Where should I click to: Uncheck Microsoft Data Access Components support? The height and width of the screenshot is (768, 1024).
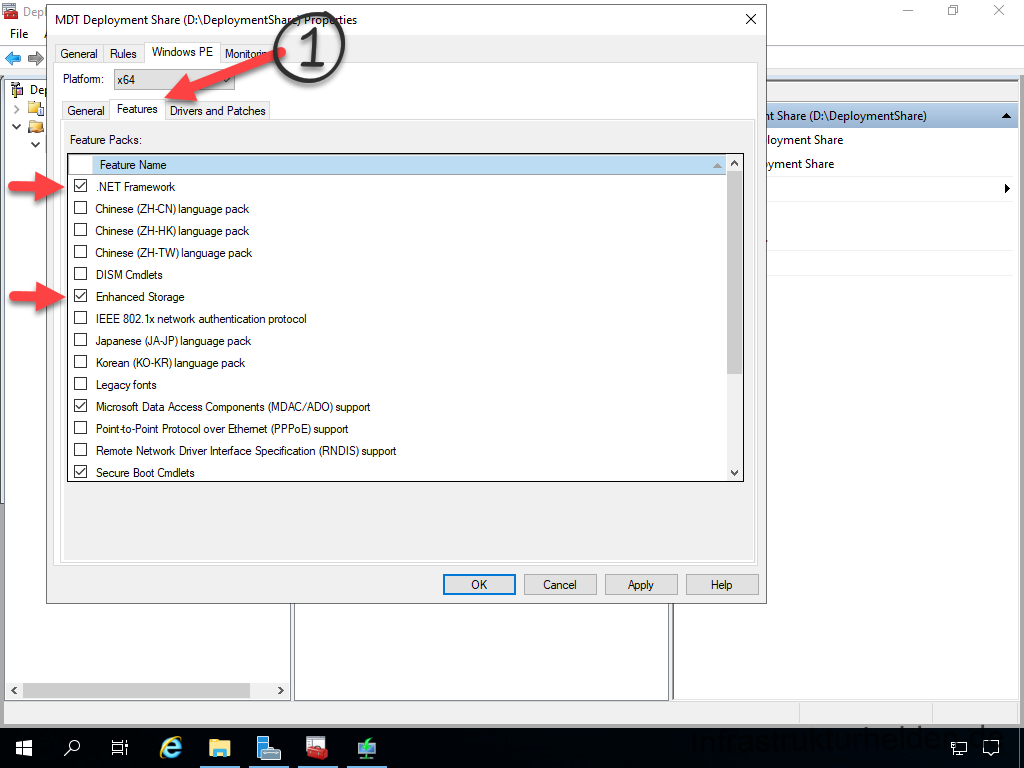coord(80,406)
